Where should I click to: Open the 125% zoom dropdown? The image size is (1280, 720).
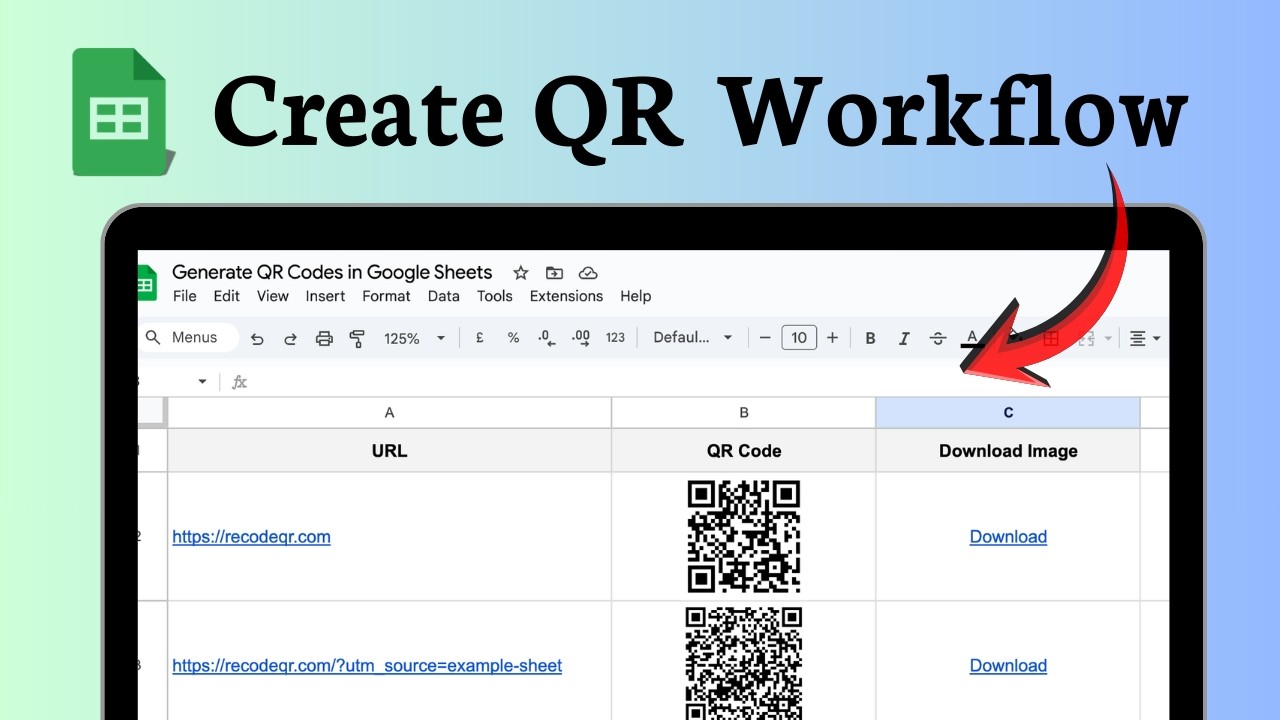(414, 338)
